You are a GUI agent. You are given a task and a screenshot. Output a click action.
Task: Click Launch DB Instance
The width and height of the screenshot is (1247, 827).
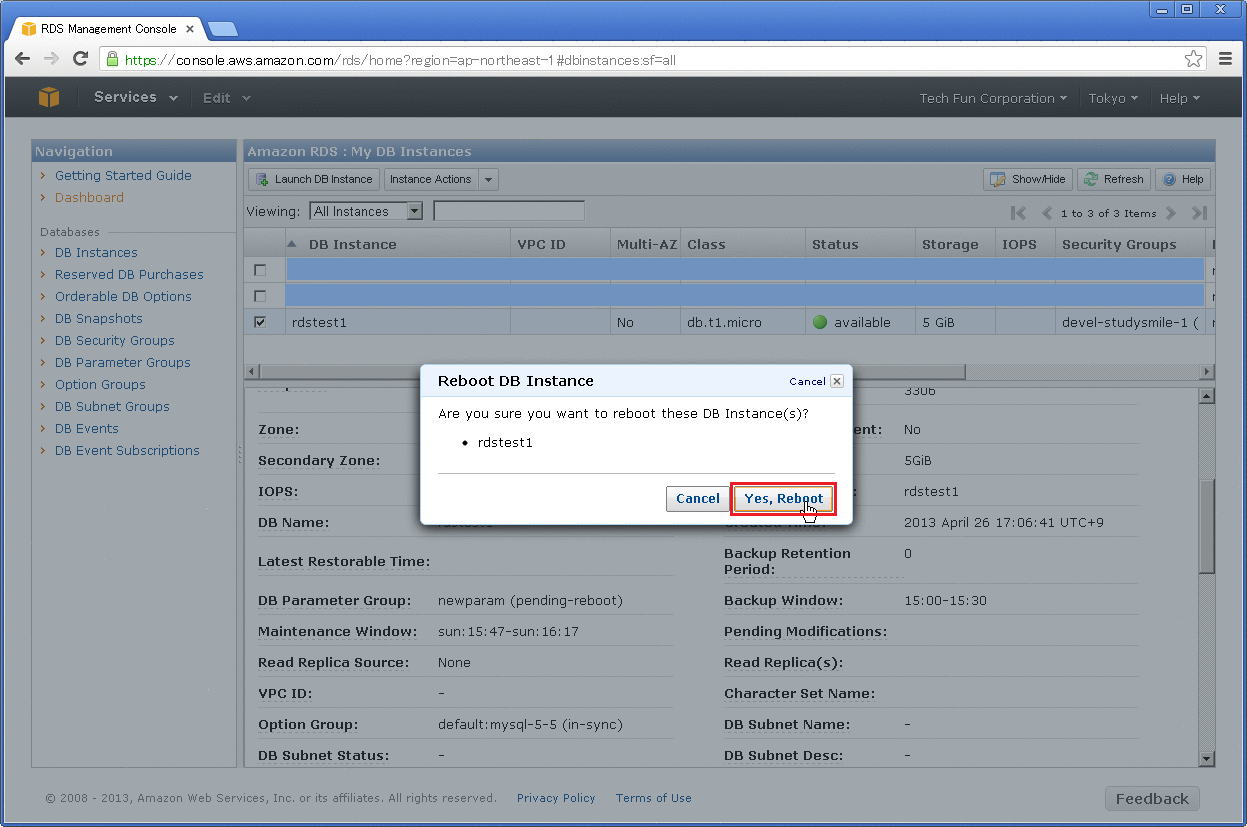coord(314,179)
